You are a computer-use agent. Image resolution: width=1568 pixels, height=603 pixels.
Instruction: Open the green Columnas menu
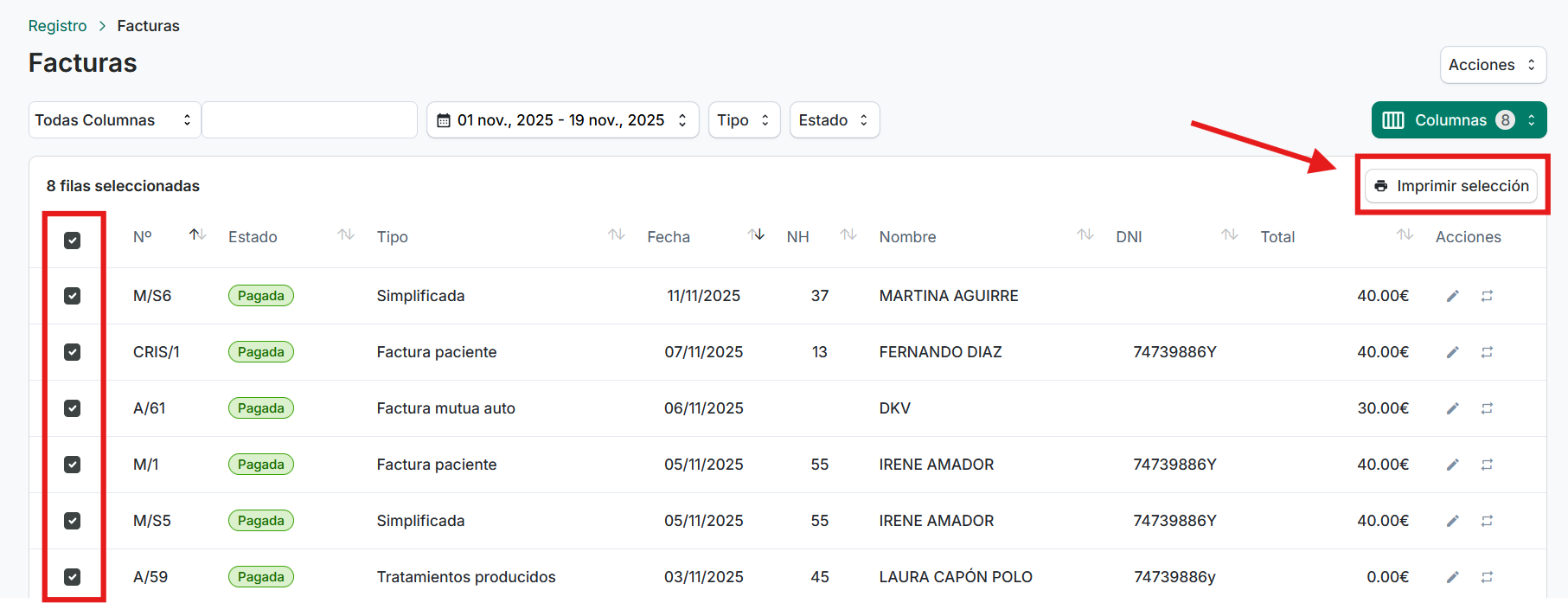[1458, 120]
